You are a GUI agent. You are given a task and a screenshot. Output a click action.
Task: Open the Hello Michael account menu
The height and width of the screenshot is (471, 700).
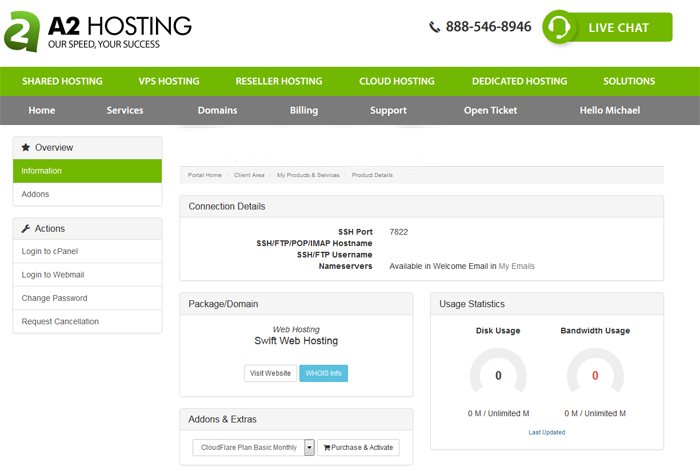tap(610, 110)
